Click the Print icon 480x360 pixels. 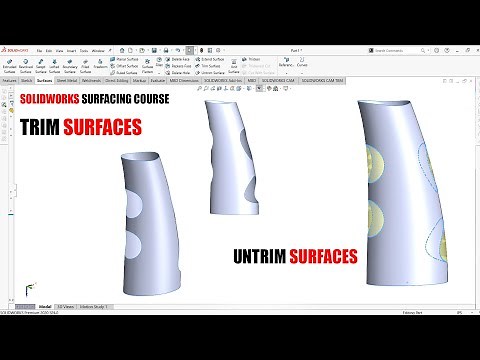(x=166, y=50)
